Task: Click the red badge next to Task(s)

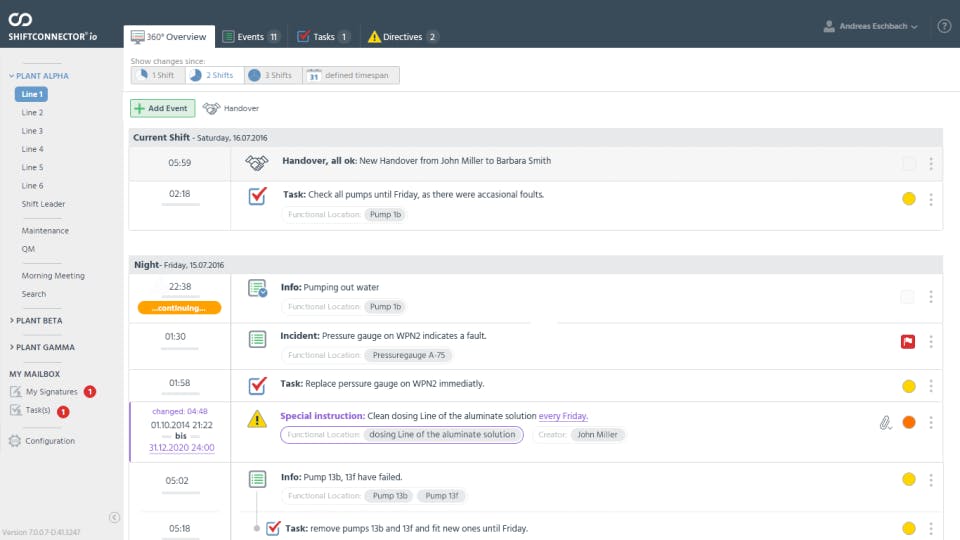Action: [63, 411]
